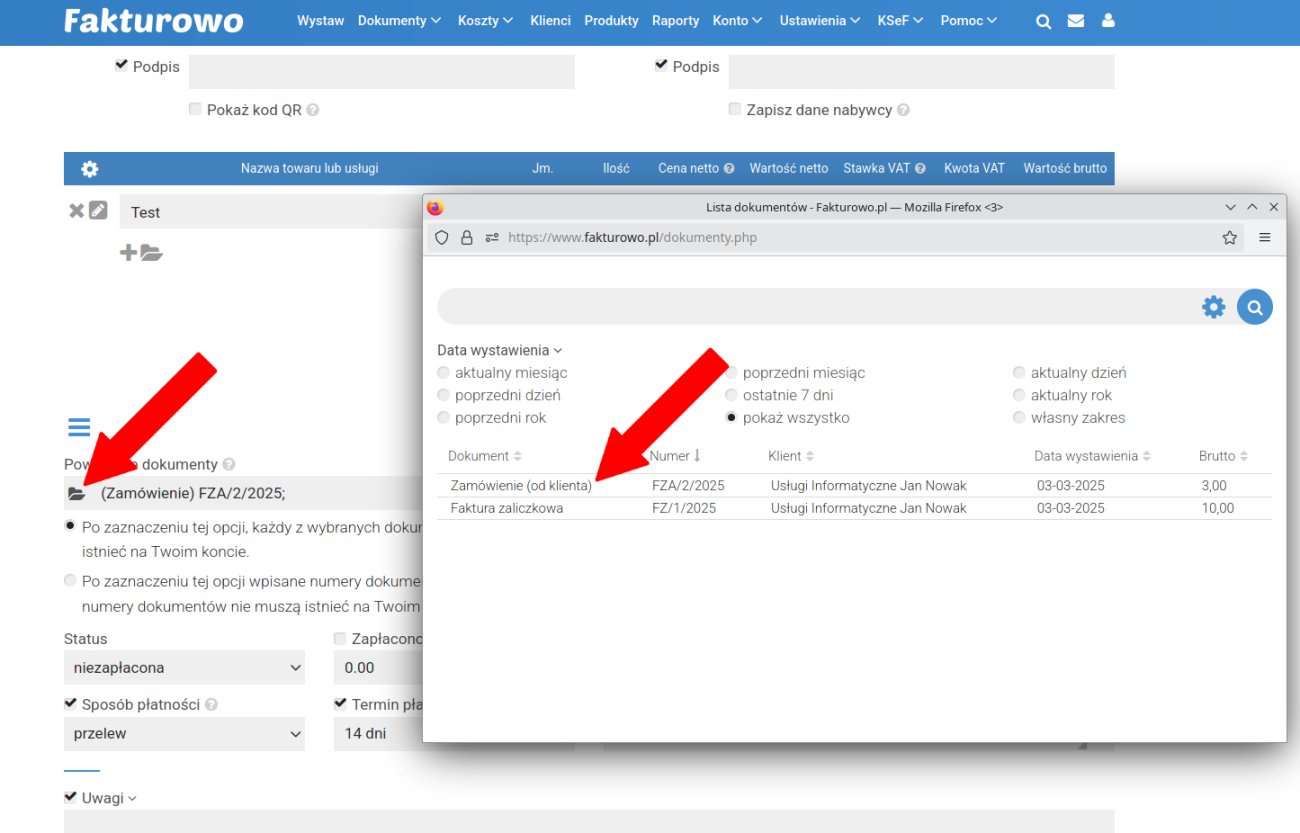Click the permissions icon beside the popup URL
This screenshot has width=1300, height=833.
point(491,238)
